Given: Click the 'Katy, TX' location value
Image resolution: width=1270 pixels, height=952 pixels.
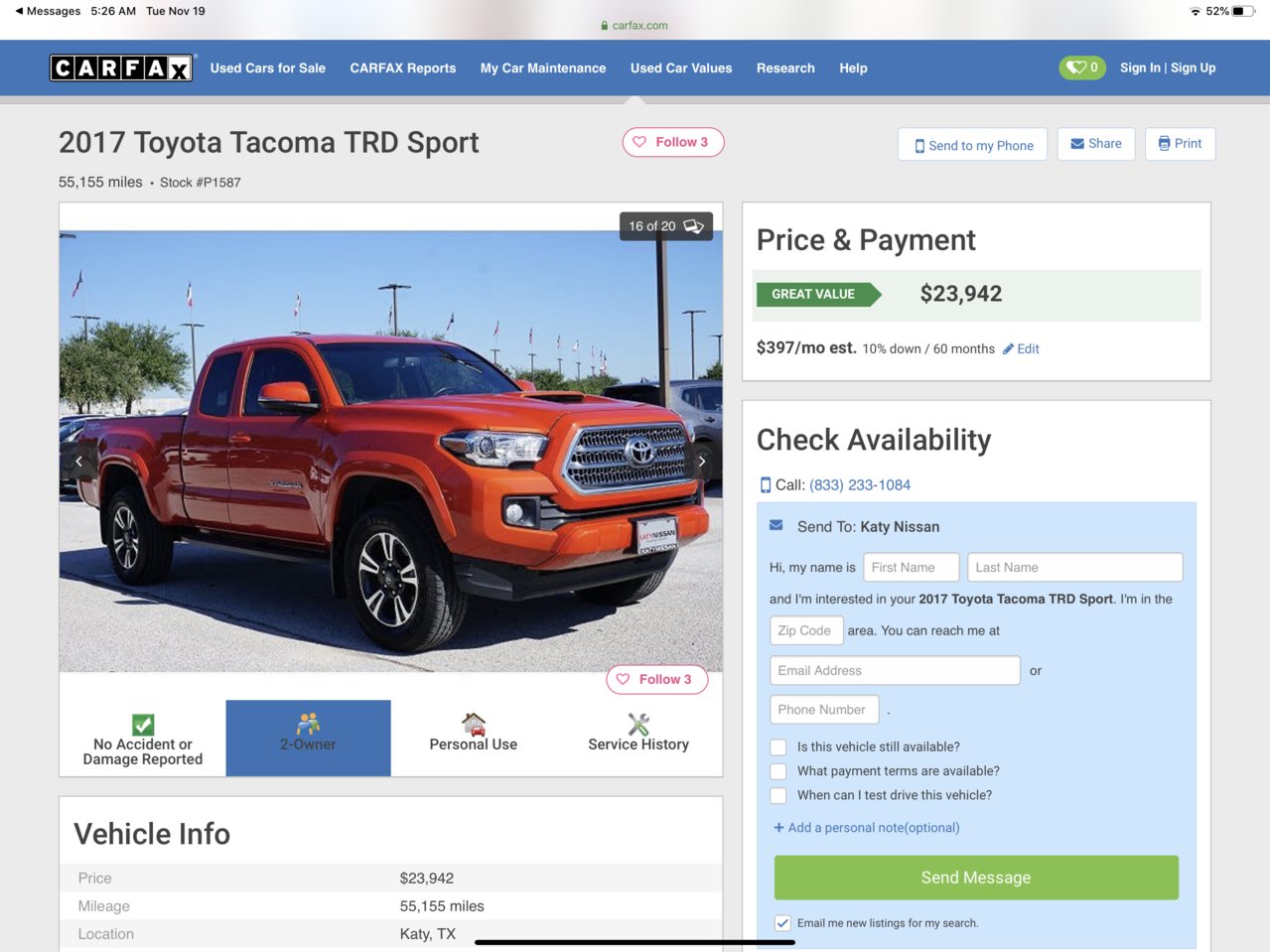Looking at the screenshot, I should (428, 934).
